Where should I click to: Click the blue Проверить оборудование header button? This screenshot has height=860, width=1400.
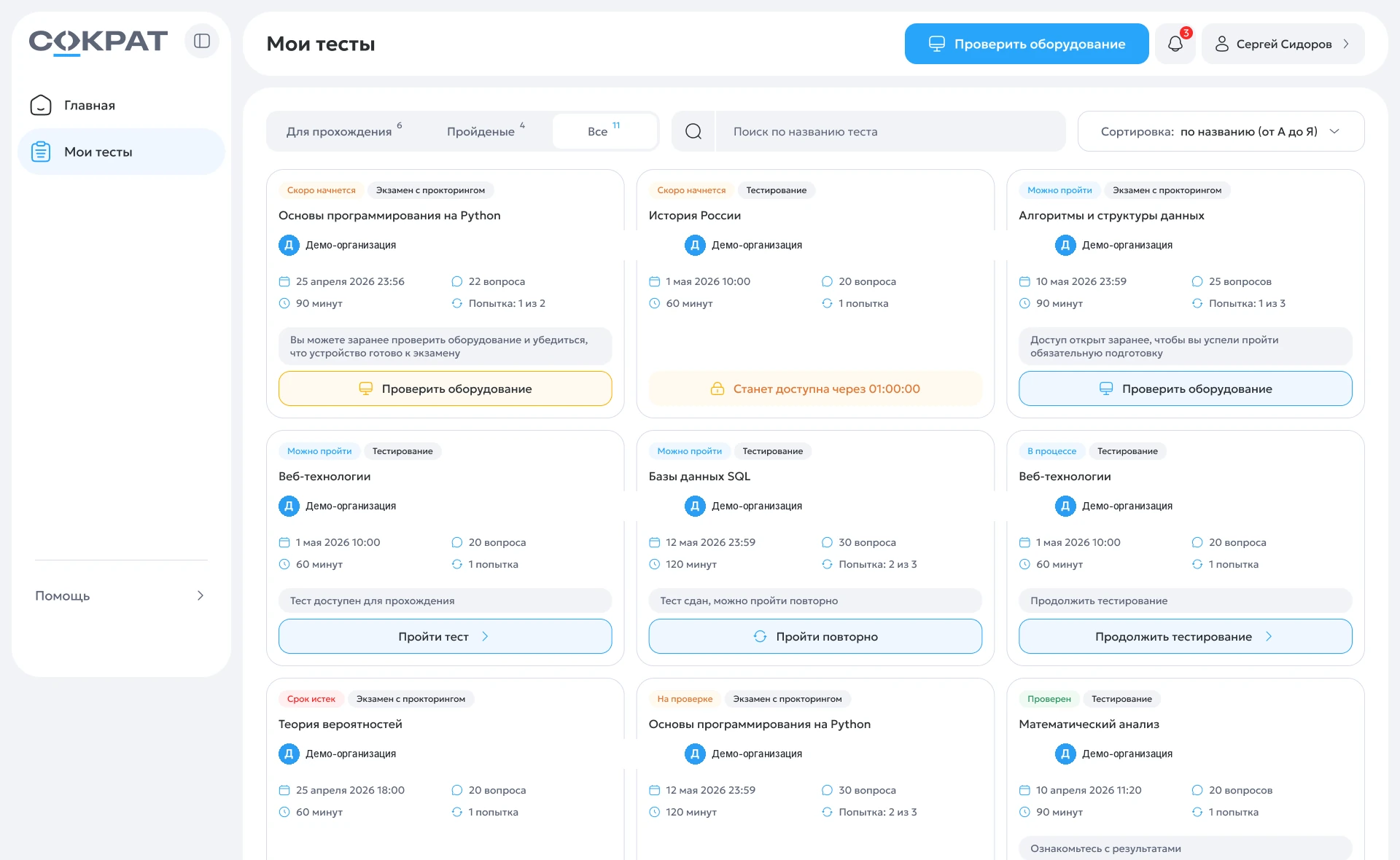tap(1027, 44)
